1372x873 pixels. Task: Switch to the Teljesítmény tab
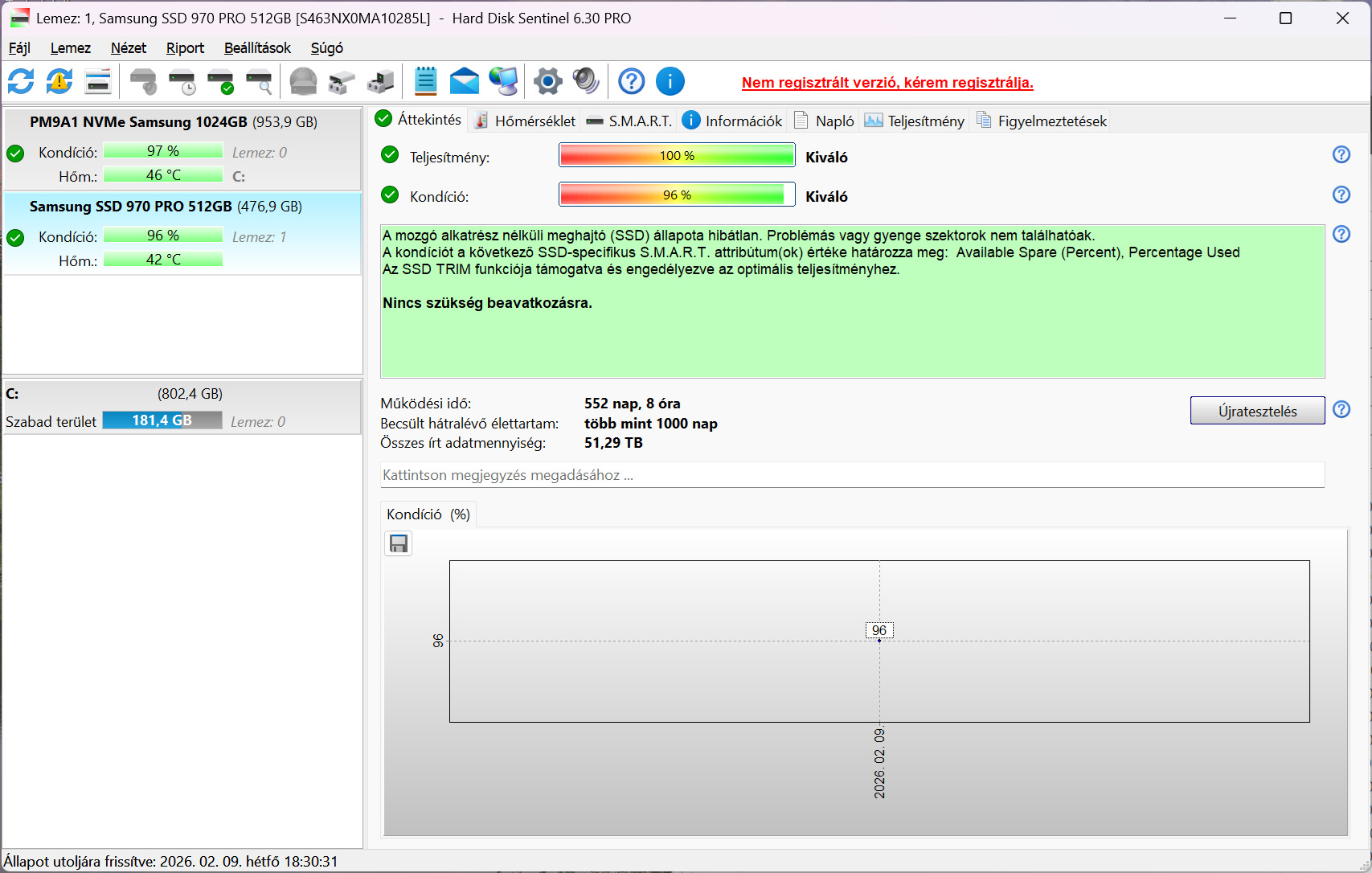pos(914,121)
